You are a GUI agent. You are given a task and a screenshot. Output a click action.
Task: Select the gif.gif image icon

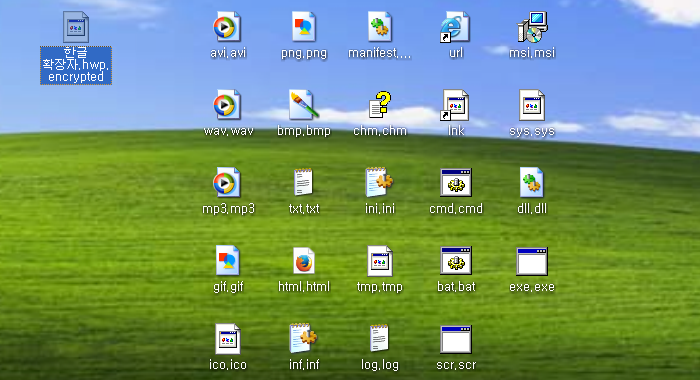[x=228, y=260]
